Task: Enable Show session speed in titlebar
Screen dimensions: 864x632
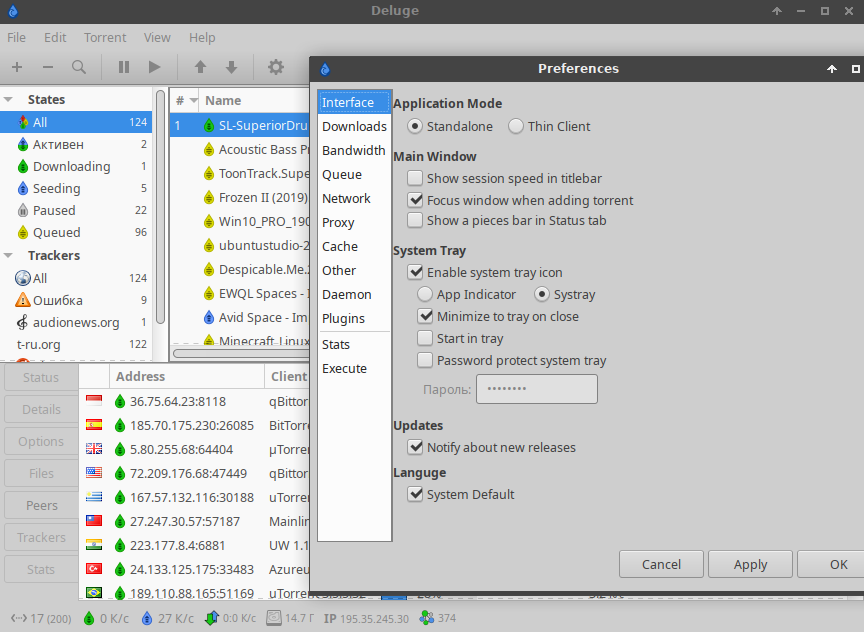Action: 415,178
